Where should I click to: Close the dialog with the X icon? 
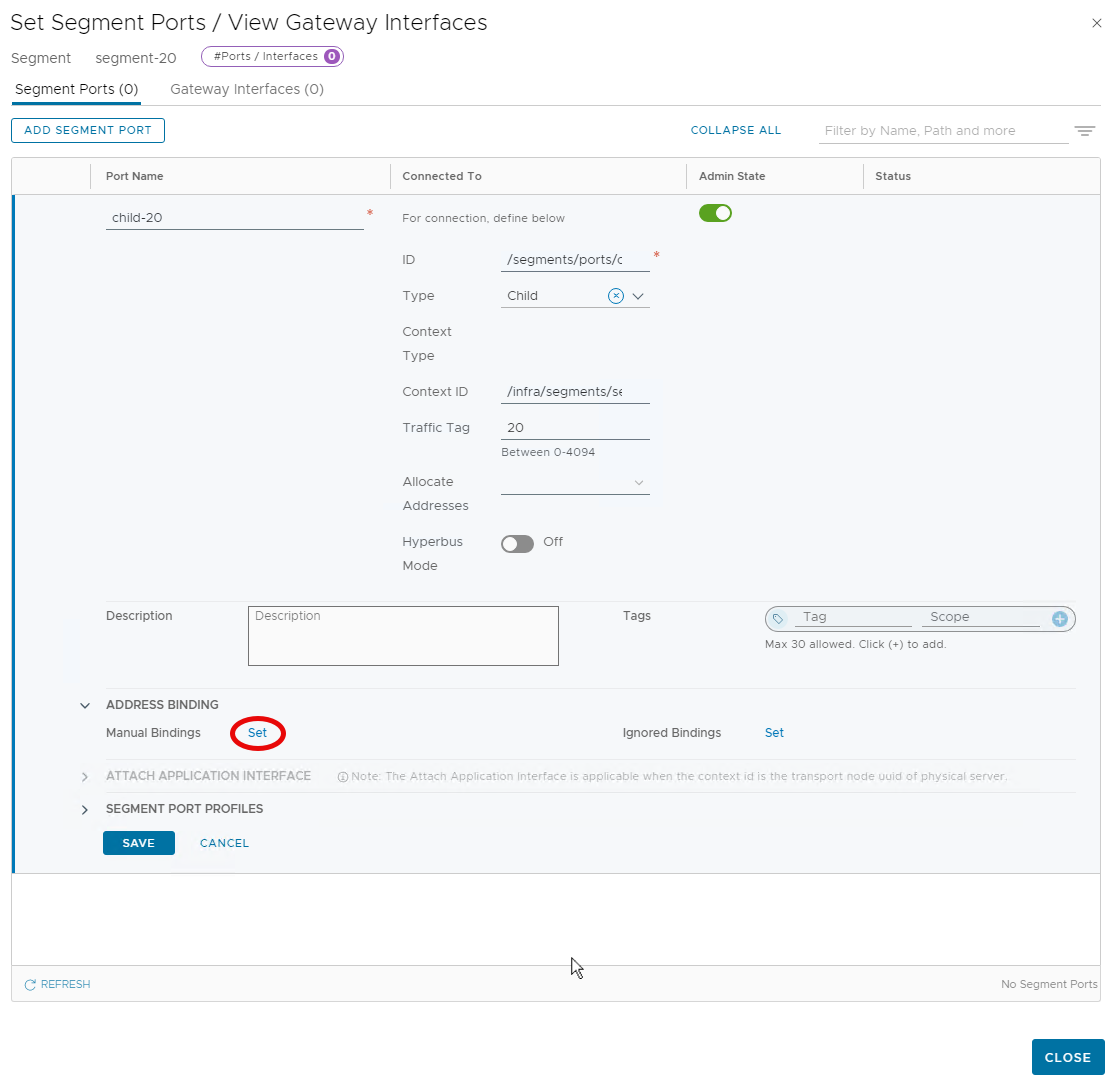click(x=1097, y=23)
